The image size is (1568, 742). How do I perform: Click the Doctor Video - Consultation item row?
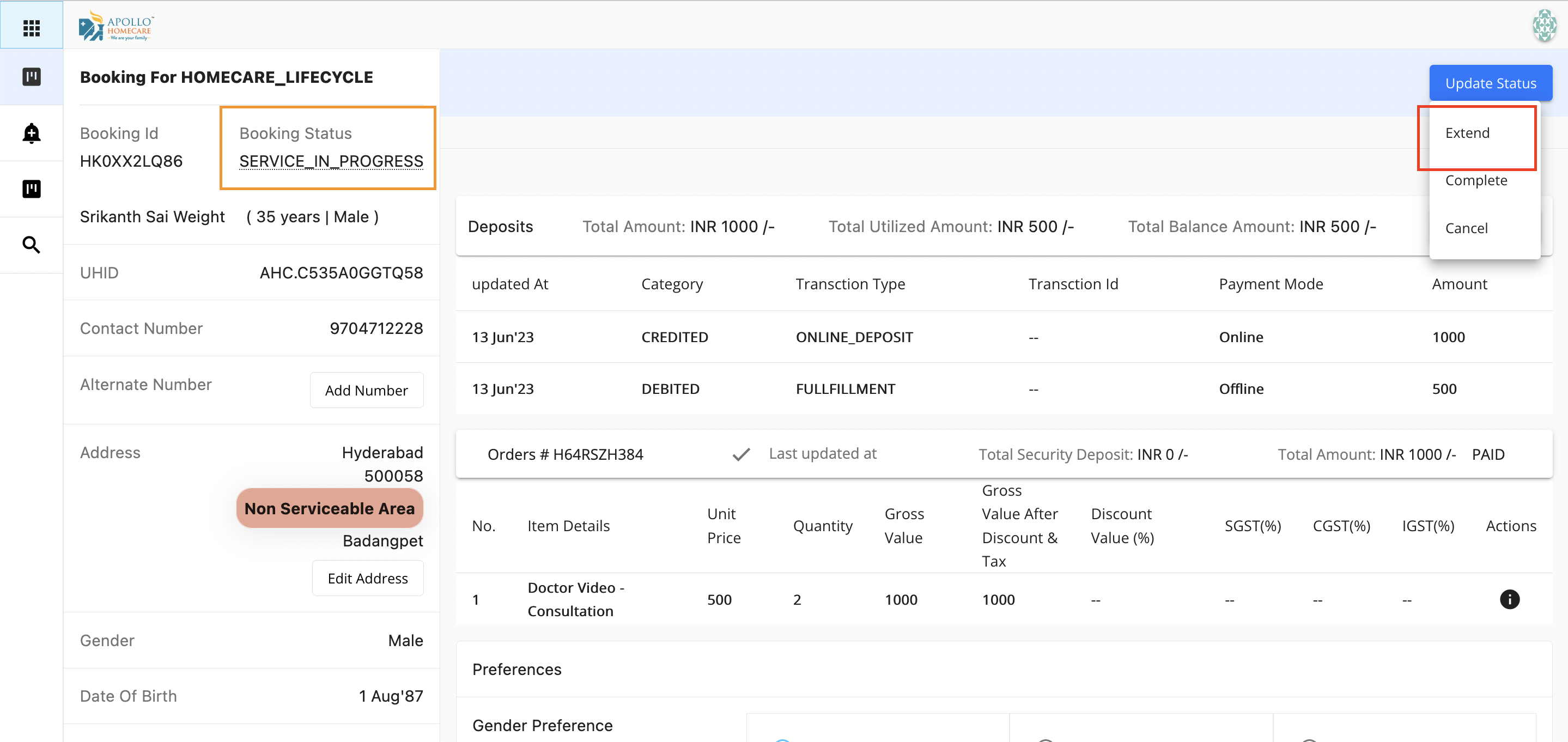[x=575, y=599]
